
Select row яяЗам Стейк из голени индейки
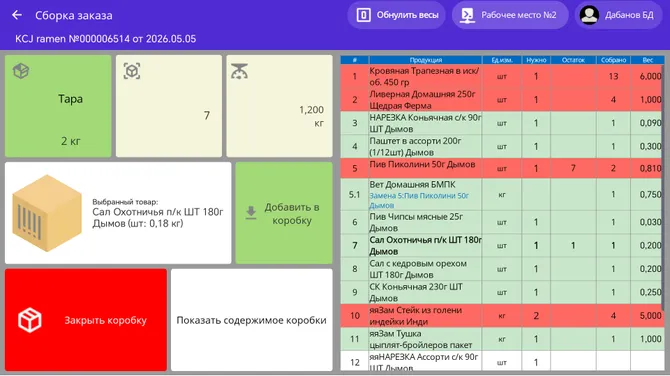tap(502, 316)
